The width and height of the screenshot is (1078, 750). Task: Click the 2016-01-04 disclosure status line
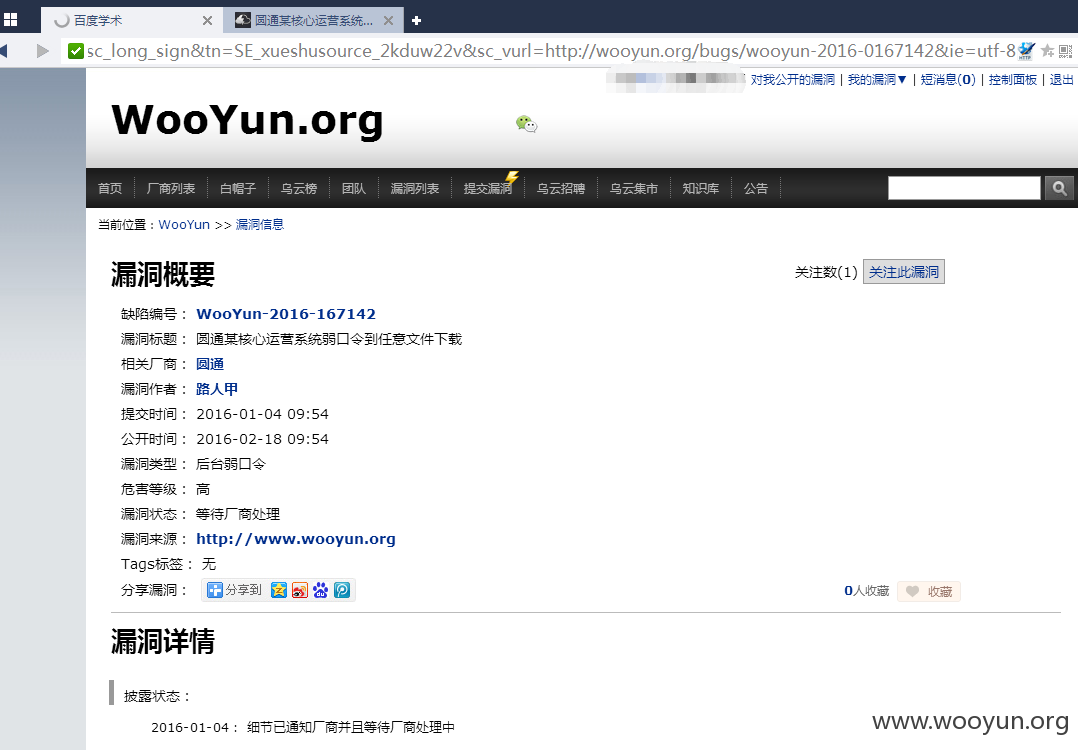click(302, 727)
